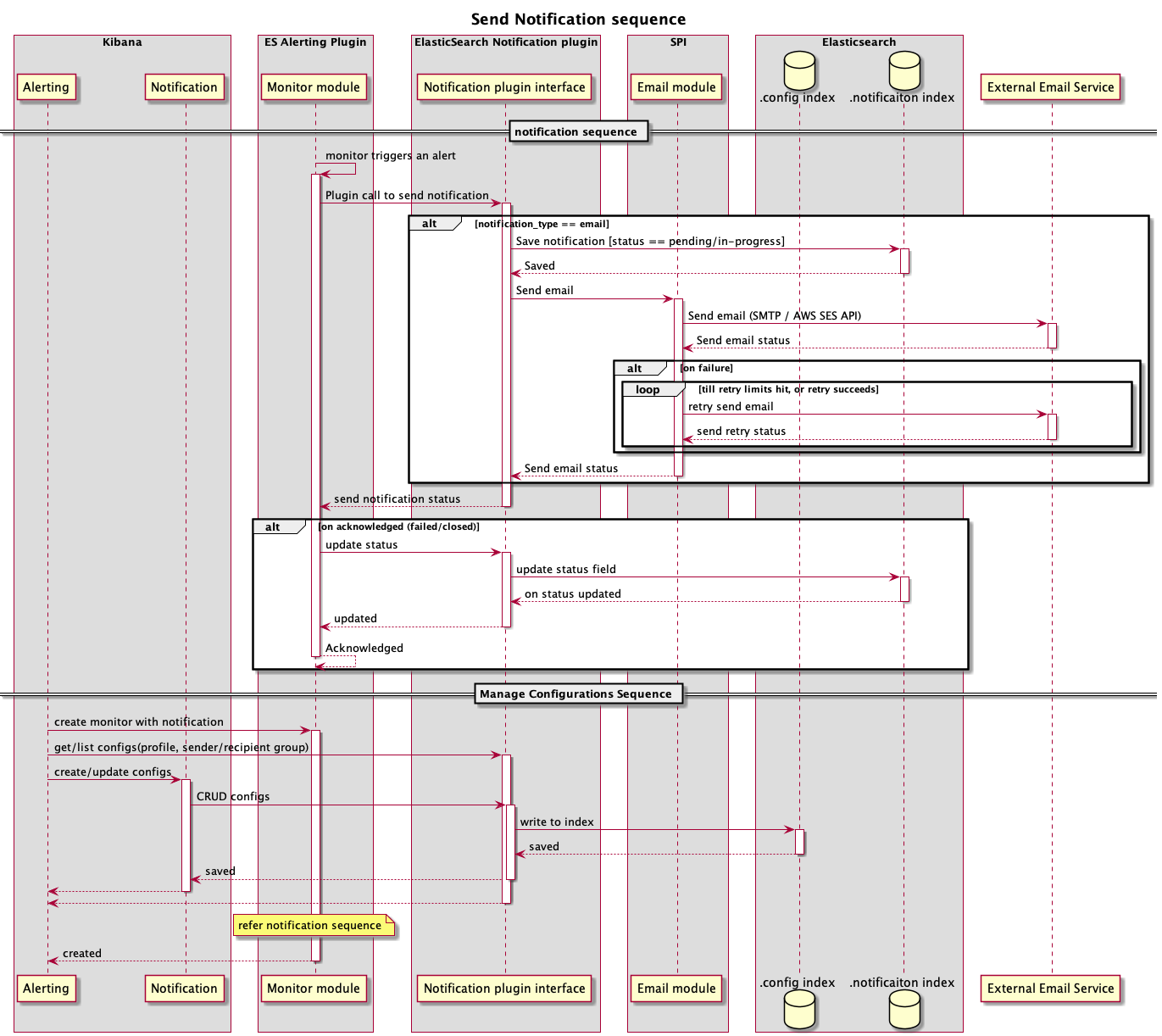Image resolution: width=1162 pixels, height=1036 pixels.
Task: Click the '[on failure]' alt condition
Action: [706, 368]
